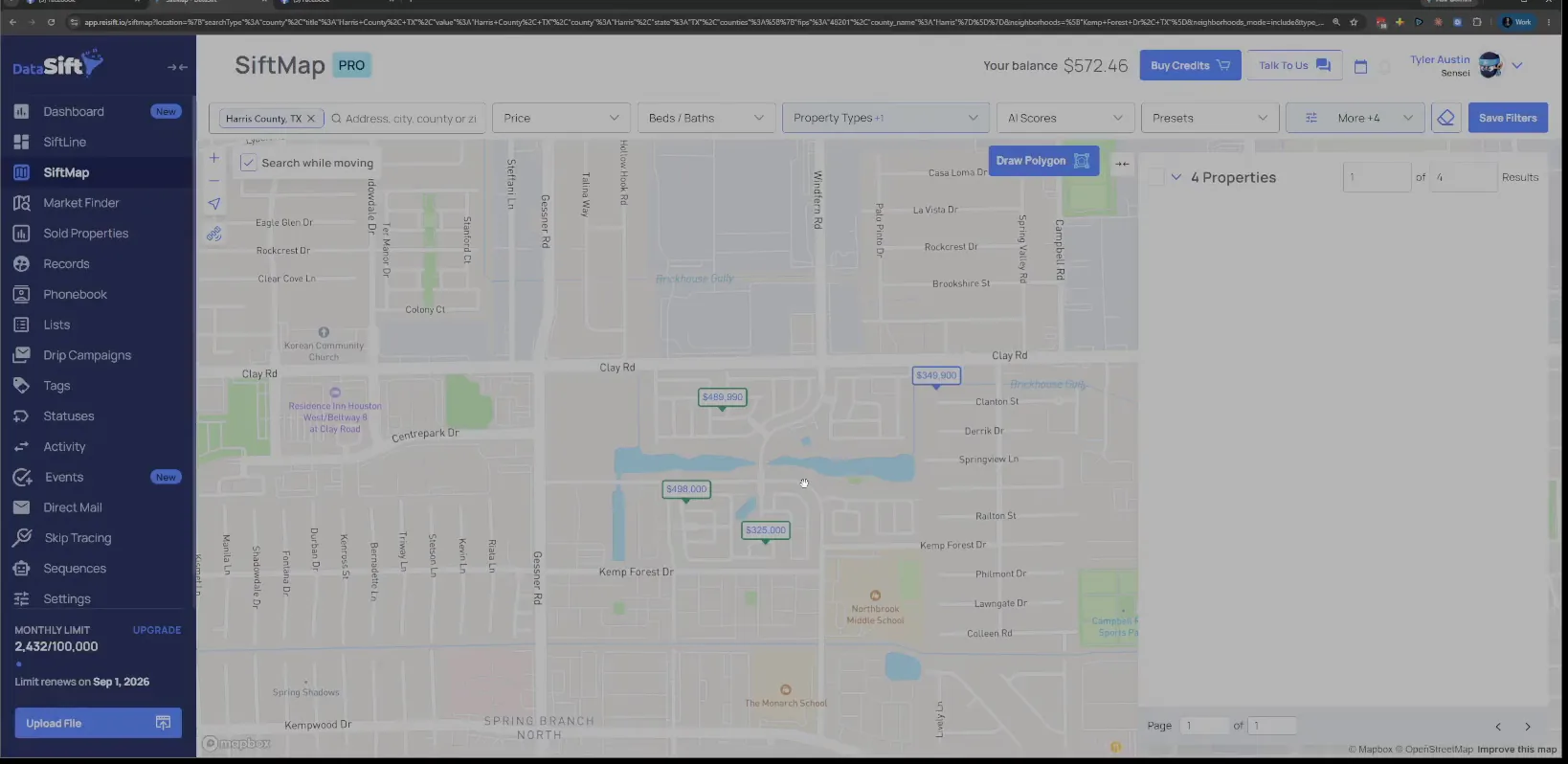Screen dimensions: 1568x764
Task: Click the Save Filters button
Action: coord(1508,118)
